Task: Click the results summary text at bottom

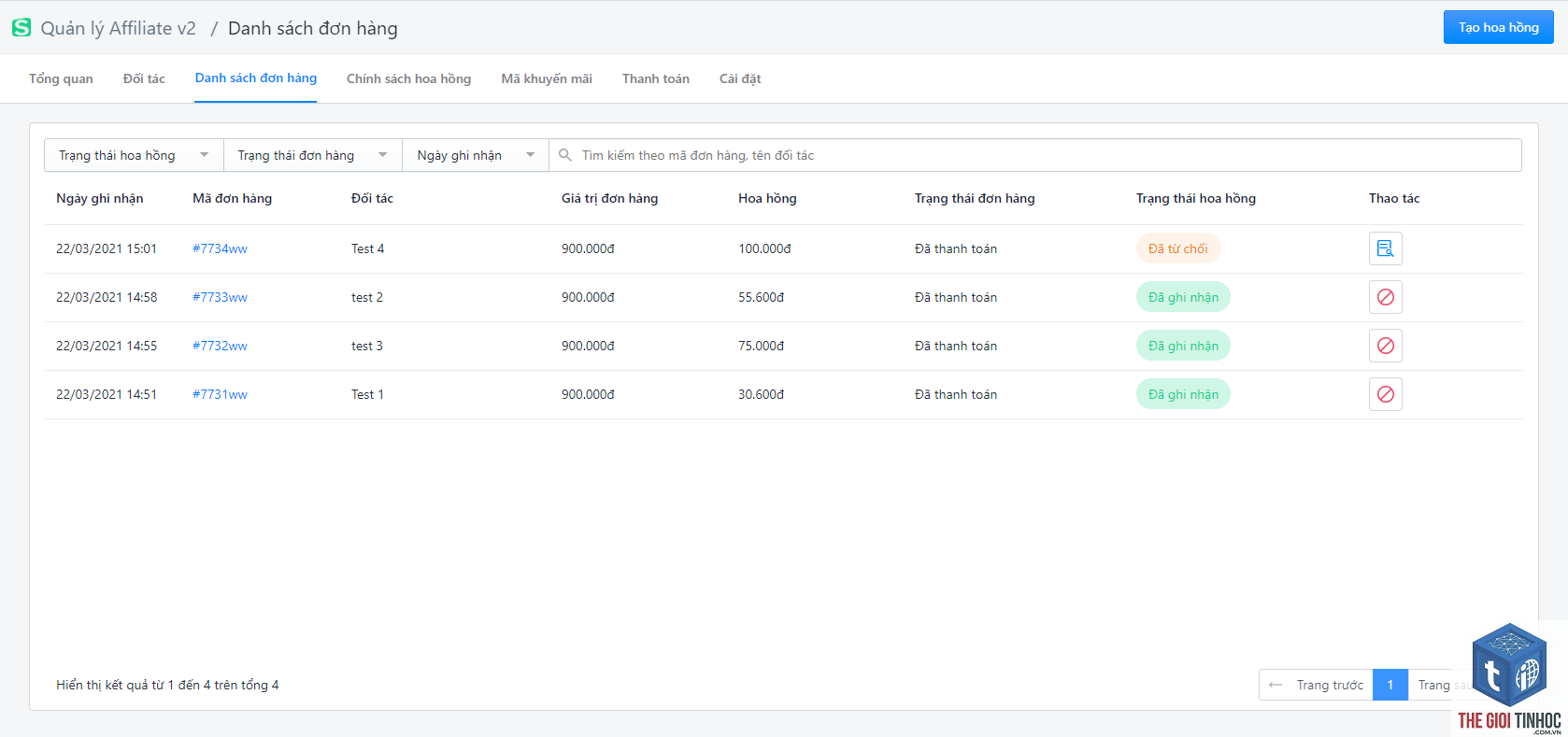Action: pos(167,685)
